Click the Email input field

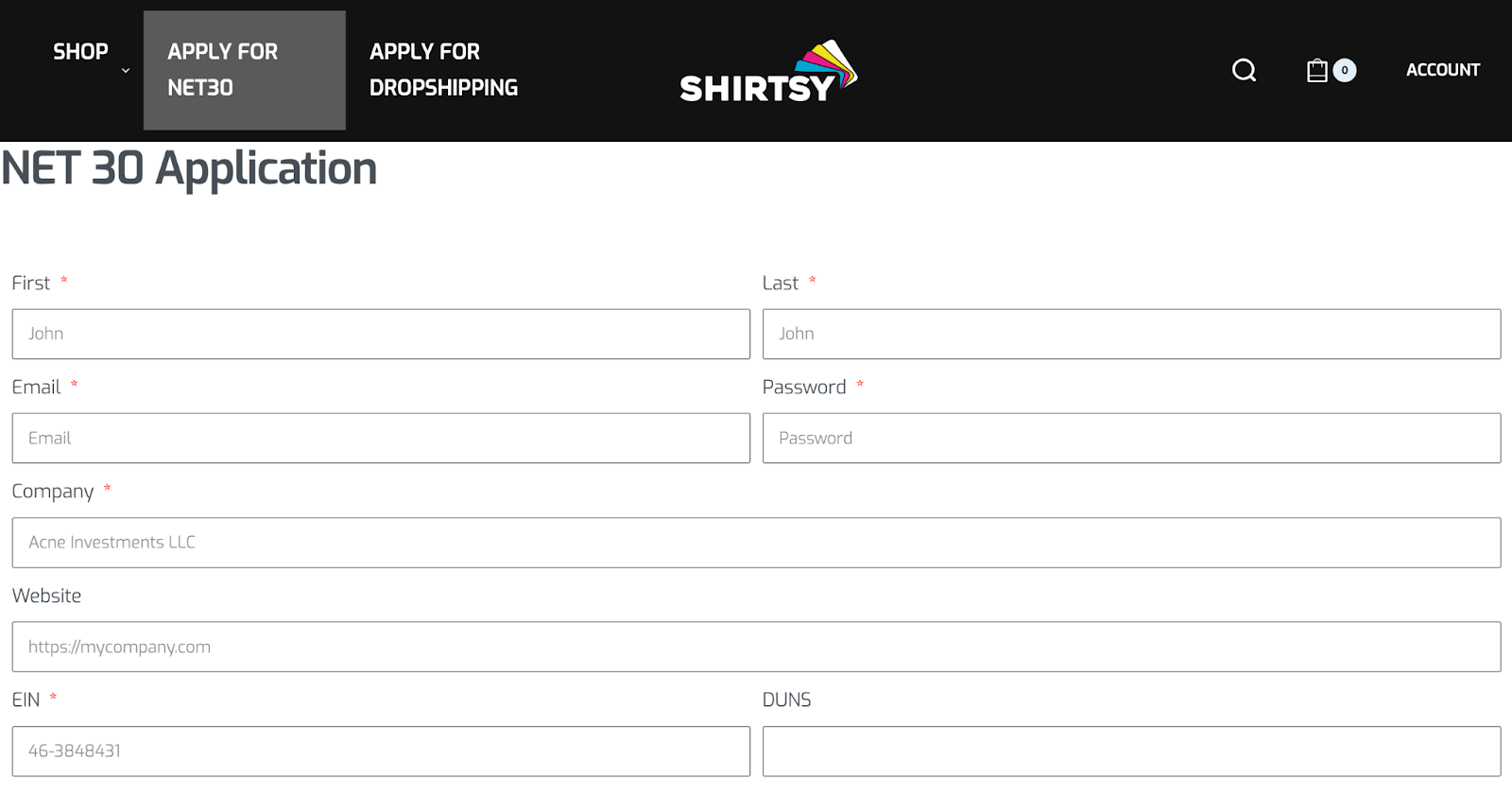coord(378,438)
